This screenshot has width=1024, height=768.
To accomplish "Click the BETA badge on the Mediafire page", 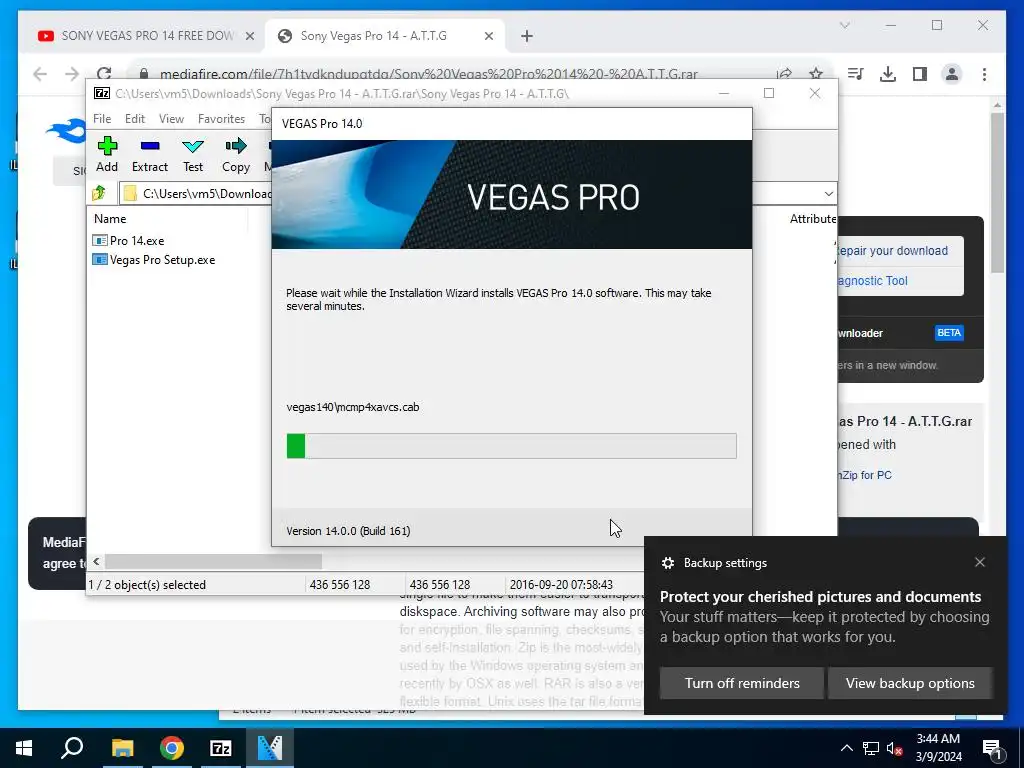I will (x=949, y=332).
